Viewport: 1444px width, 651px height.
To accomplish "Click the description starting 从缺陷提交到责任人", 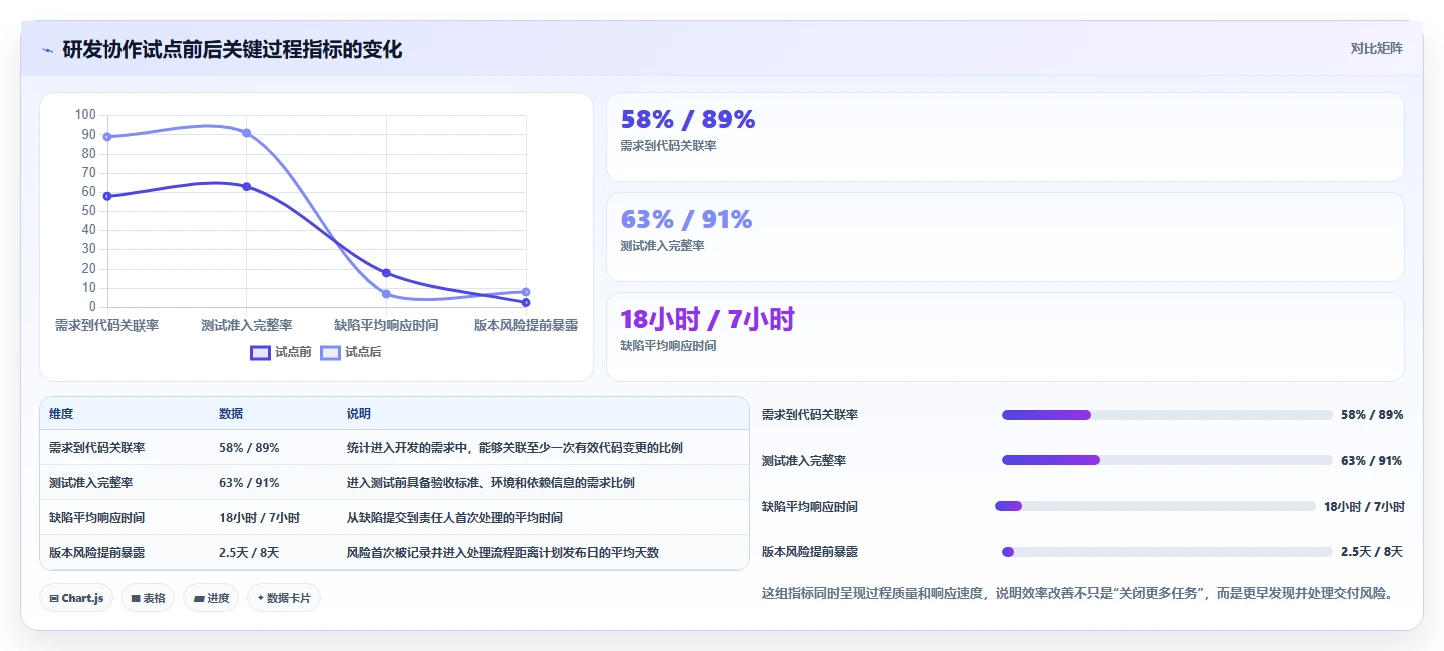I will coord(455,518).
